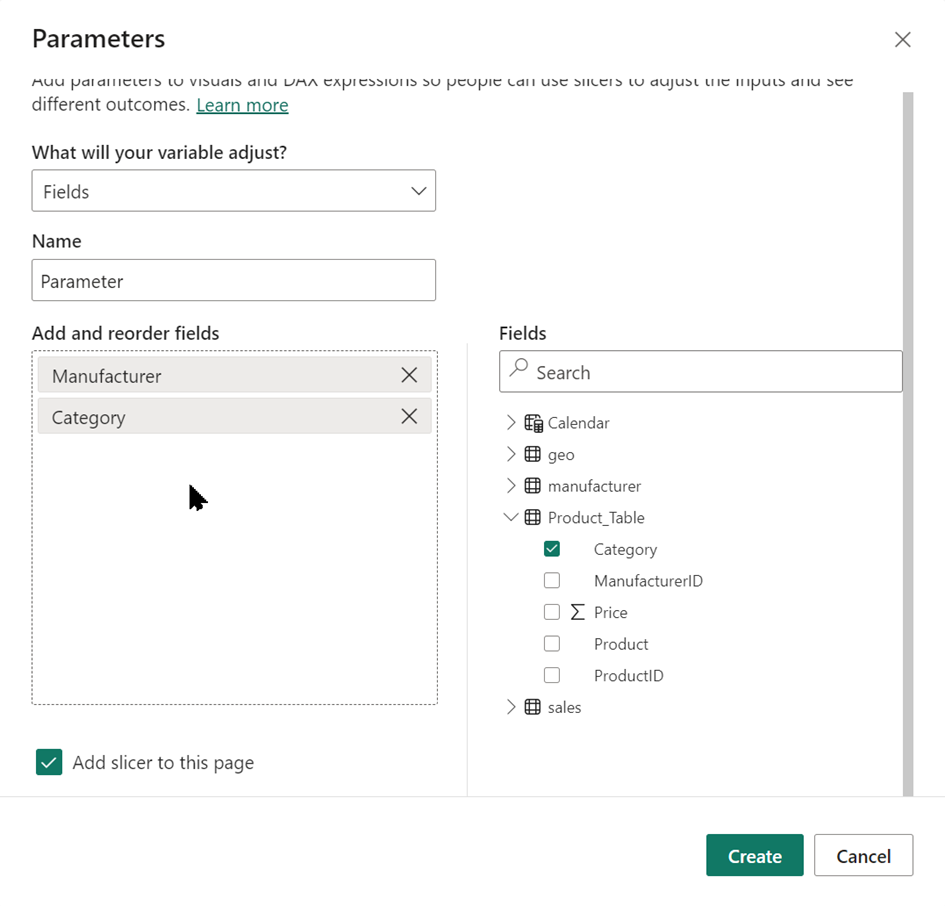Click the search magnifier icon in Fields

pos(518,369)
